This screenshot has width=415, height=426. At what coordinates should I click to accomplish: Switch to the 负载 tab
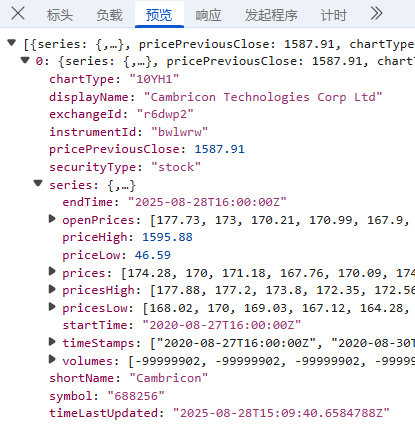(109, 15)
